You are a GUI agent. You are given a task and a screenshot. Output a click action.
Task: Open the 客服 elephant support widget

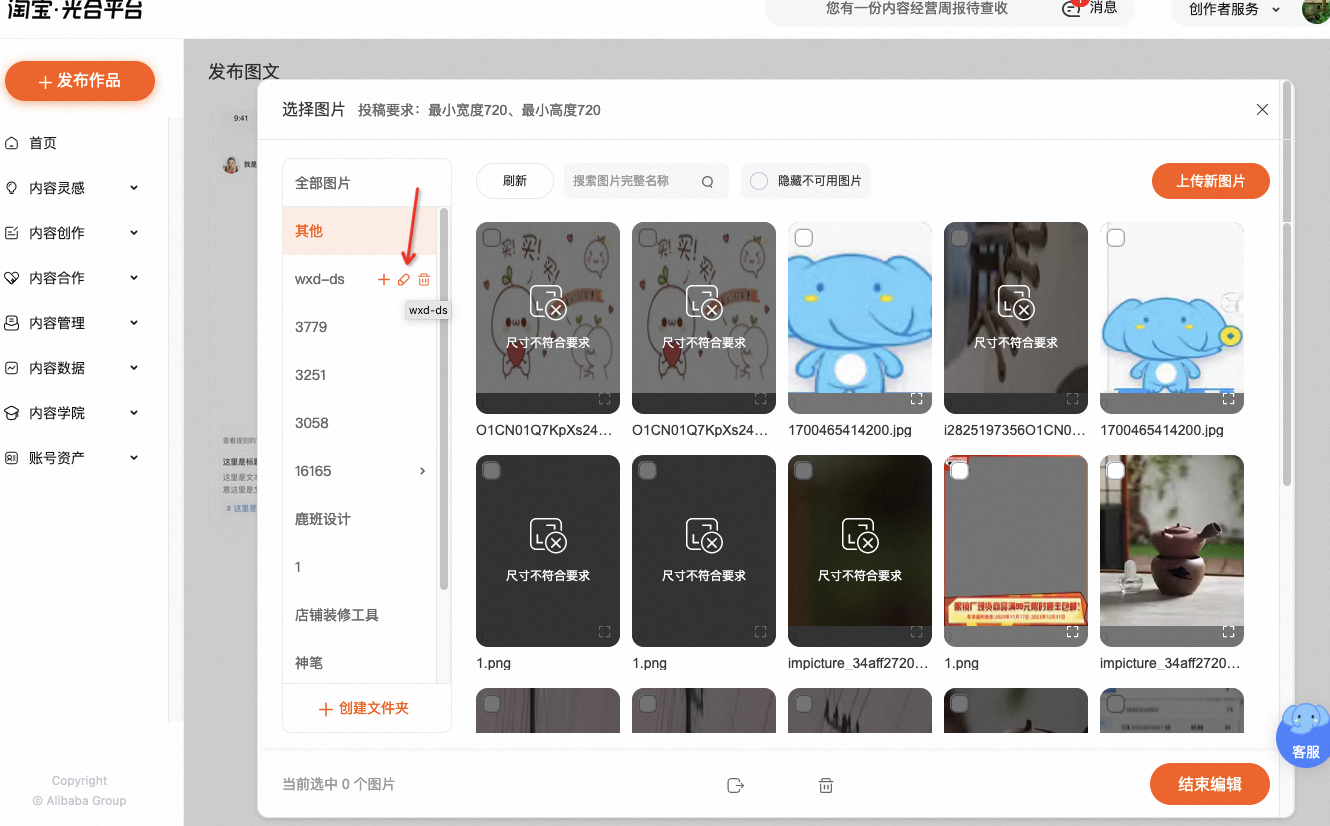(1305, 735)
